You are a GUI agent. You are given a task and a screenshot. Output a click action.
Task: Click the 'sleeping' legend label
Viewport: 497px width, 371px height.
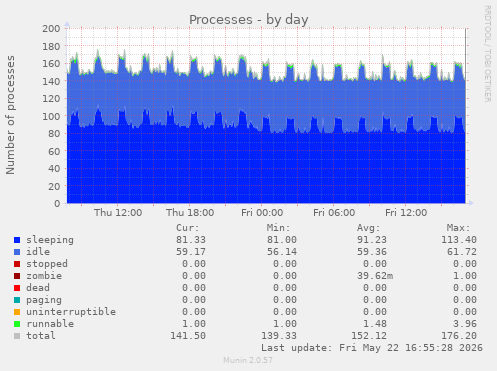(x=50, y=240)
